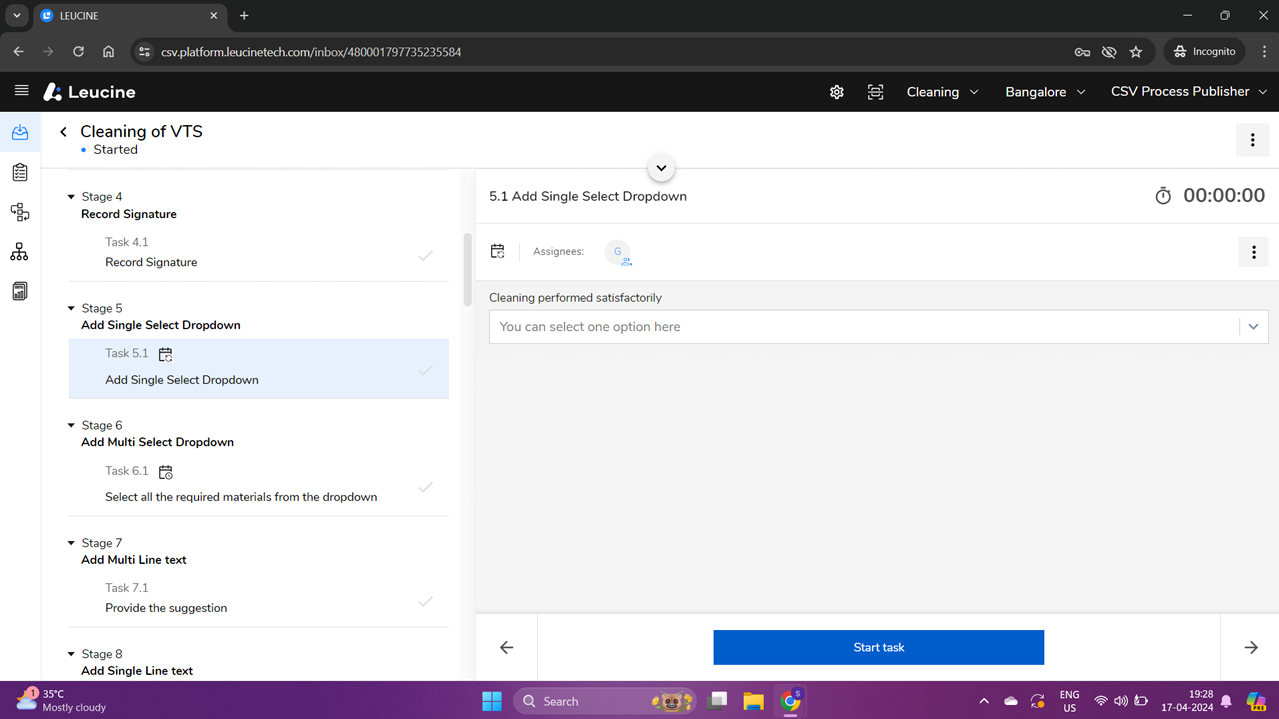Toggle the Task 7.1 Provide the suggestion checkmark
Image resolution: width=1279 pixels, height=719 pixels.
(x=426, y=602)
